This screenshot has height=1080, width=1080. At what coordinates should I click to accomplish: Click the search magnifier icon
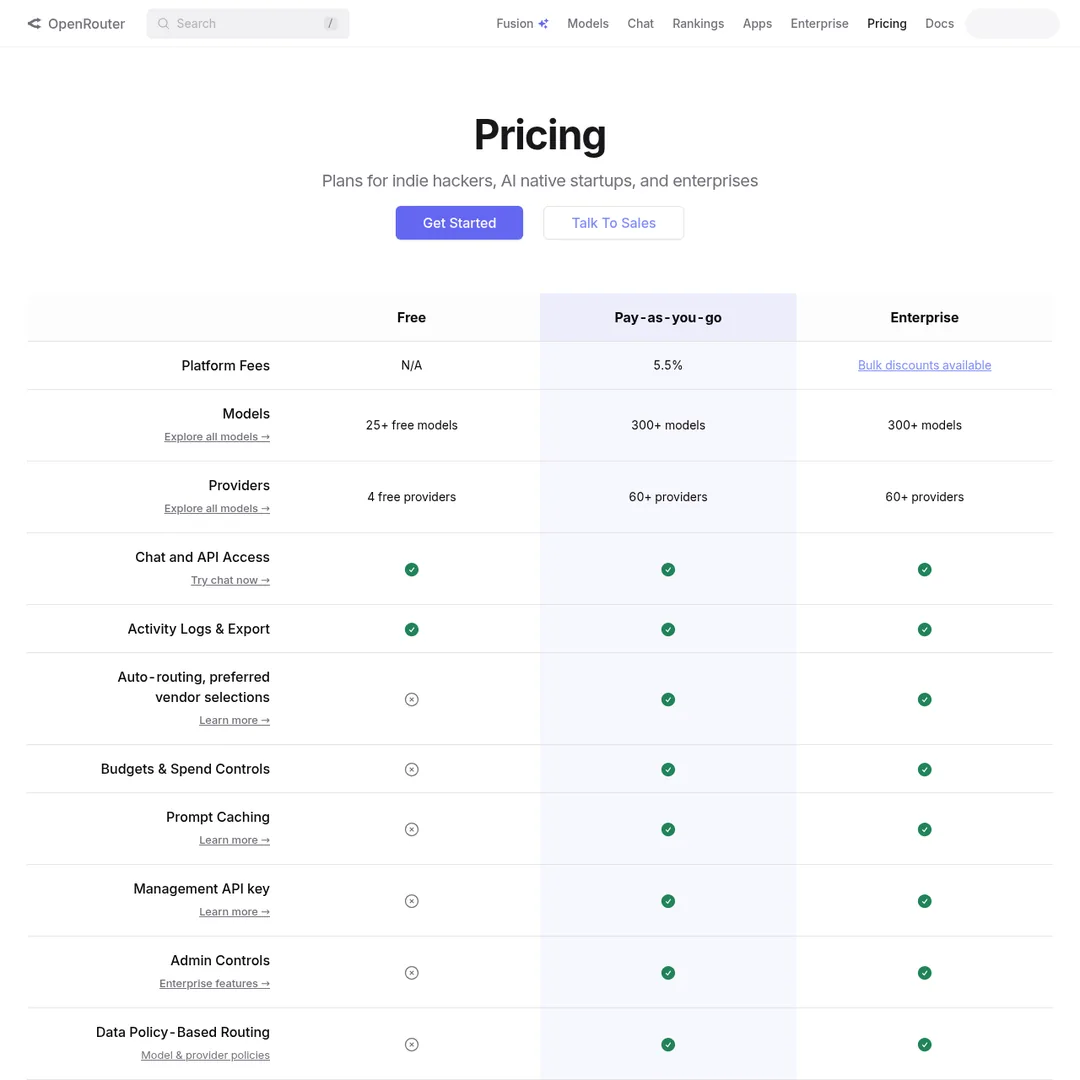coord(163,23)
